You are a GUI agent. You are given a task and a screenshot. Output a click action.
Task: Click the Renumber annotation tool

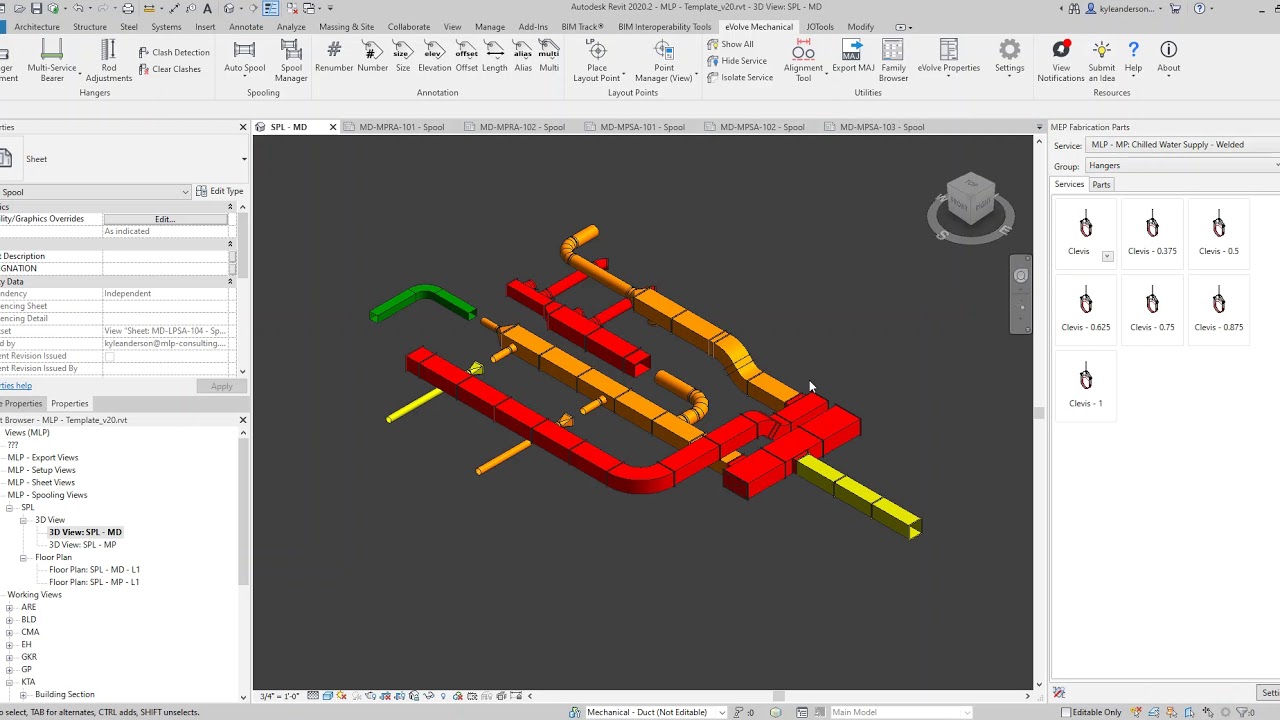click(x=334, y=56)
